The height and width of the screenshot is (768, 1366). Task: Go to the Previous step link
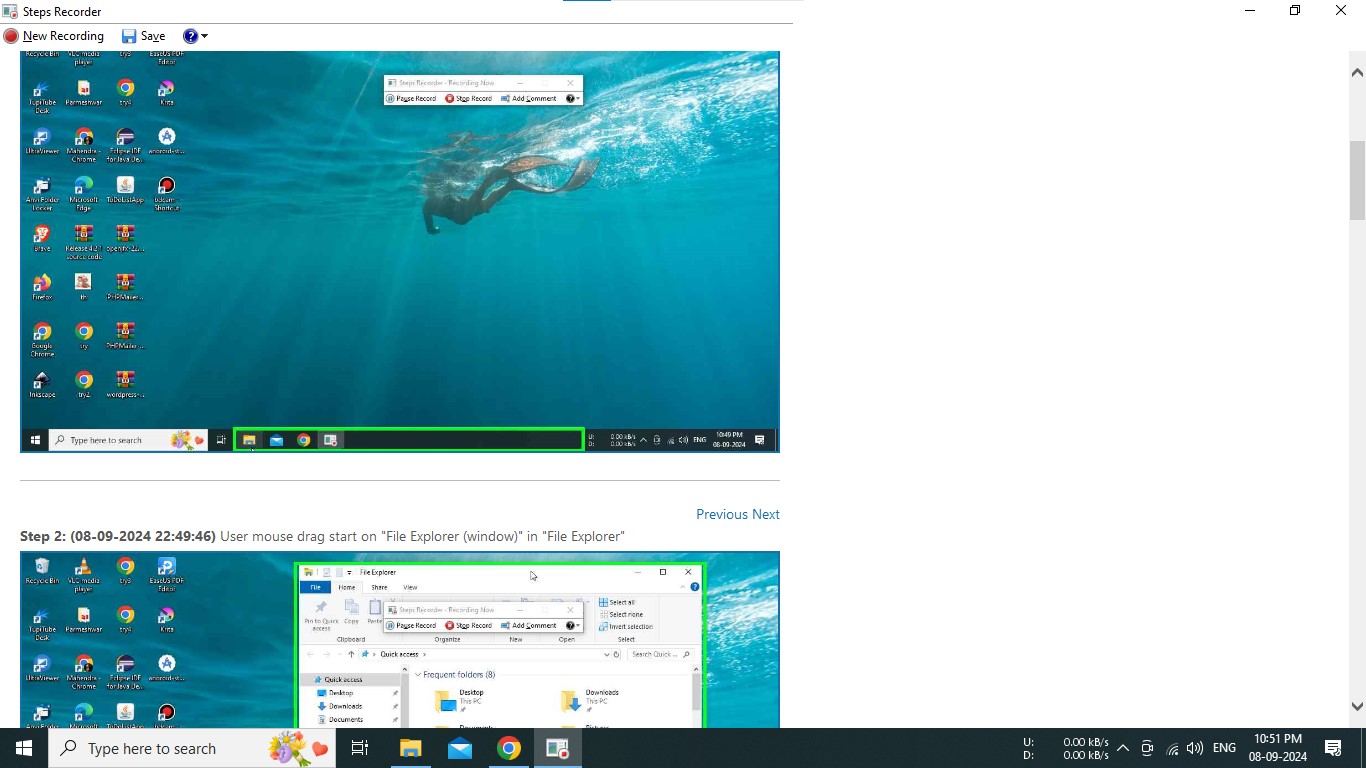click(722, 514)
